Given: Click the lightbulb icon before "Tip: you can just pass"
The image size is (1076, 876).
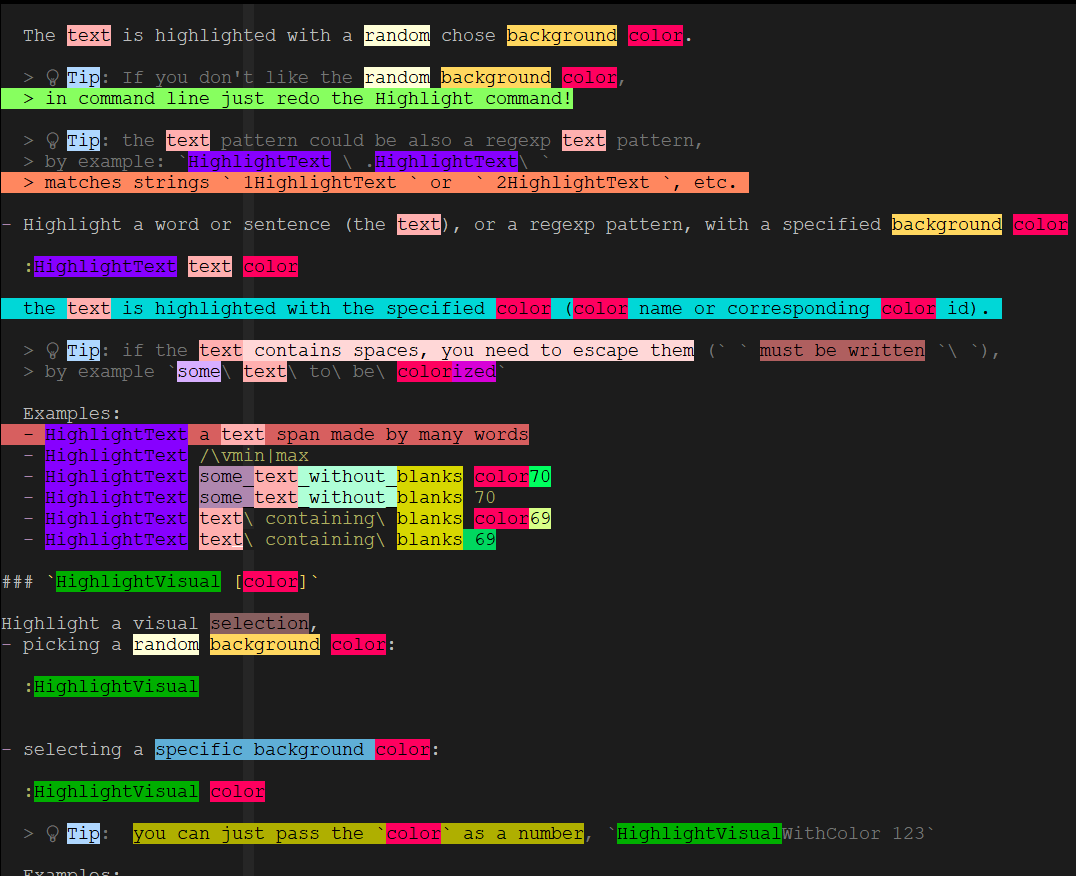Looking at the screenshot, I should click(52, 833).
